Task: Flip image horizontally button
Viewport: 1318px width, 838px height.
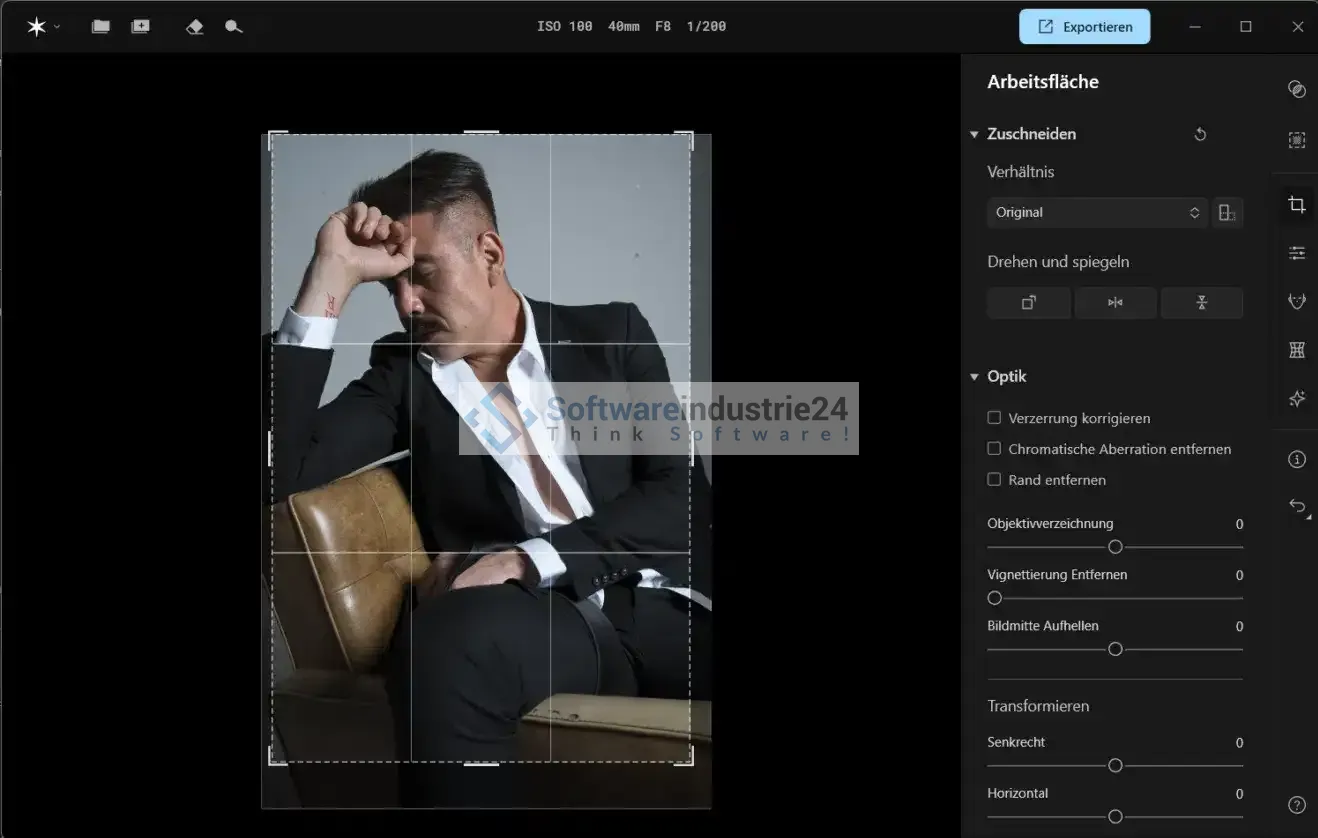Action: [x=1115, y=303]
